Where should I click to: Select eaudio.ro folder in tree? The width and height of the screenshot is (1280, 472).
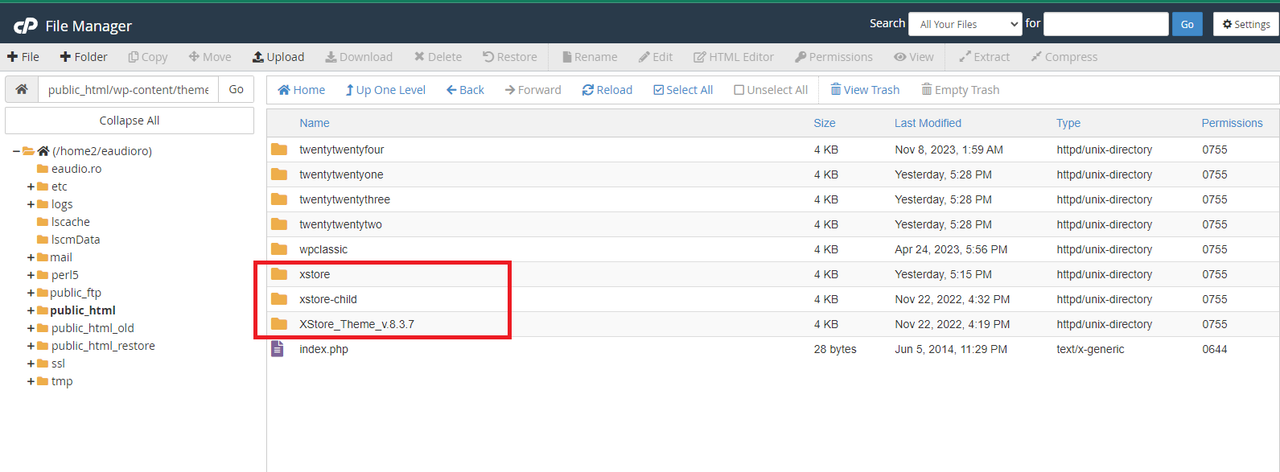pos(76,169)
